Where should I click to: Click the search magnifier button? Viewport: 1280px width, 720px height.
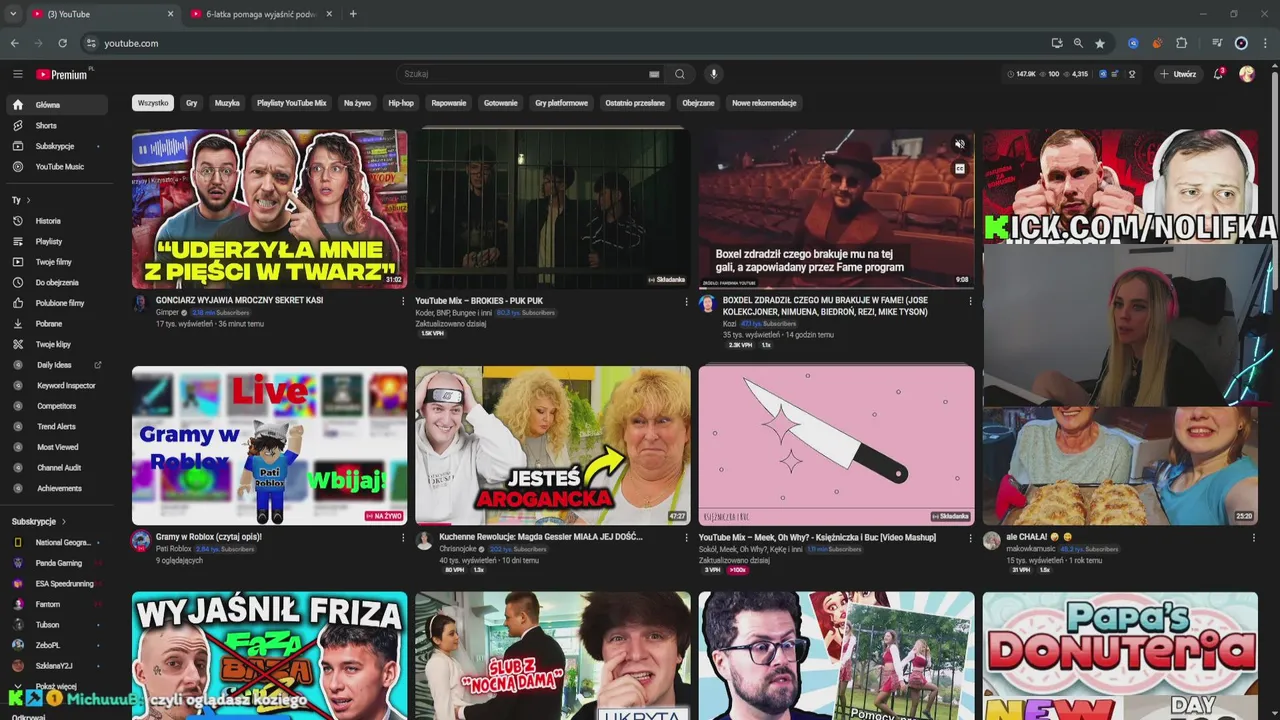pyautogui.click(x=680, y=74)
